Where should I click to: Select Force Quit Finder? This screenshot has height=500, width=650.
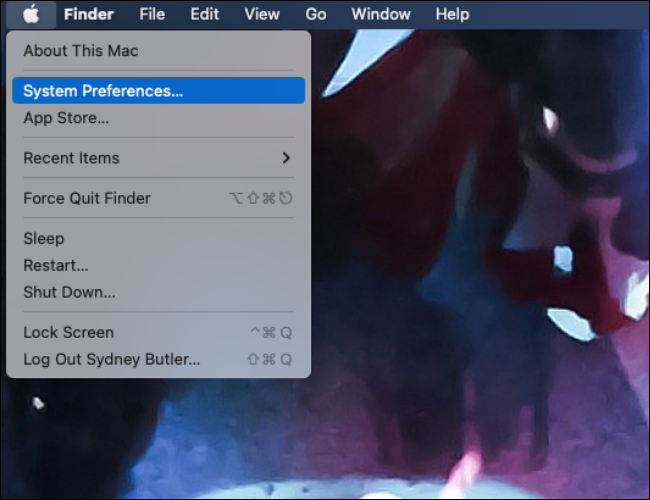pyautogui.click(x=158, y=198)
